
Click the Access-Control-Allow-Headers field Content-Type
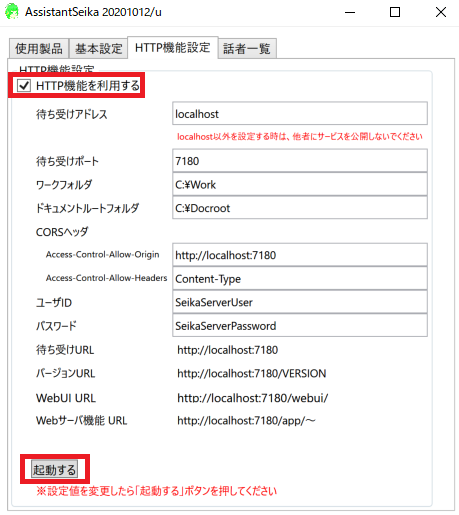300,278
